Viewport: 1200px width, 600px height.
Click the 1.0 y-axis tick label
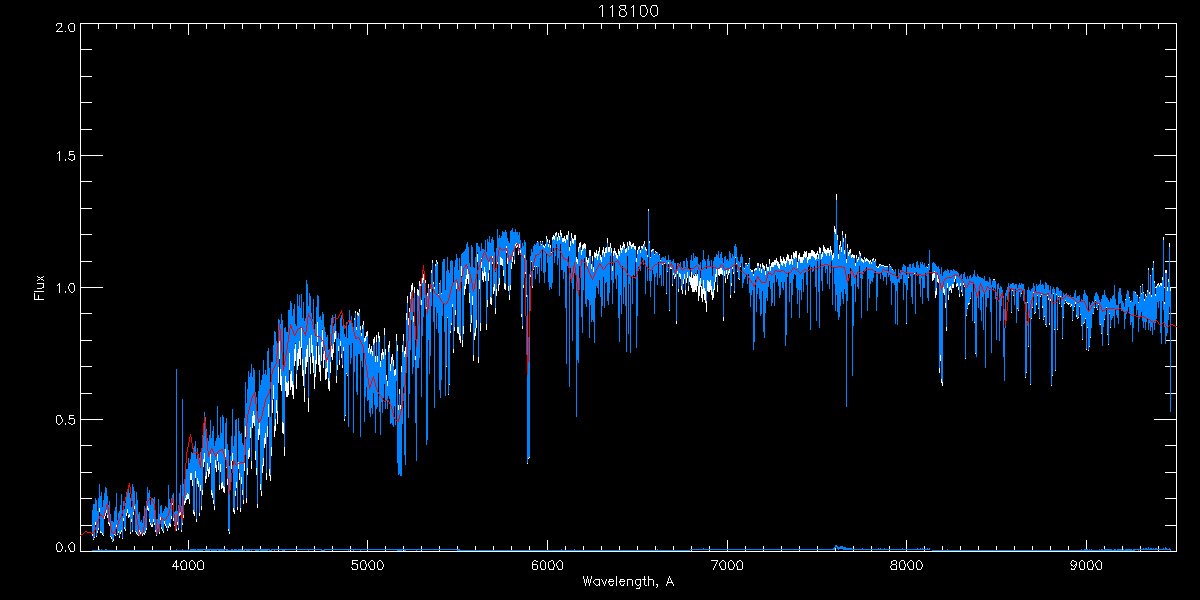click(65, 288)
